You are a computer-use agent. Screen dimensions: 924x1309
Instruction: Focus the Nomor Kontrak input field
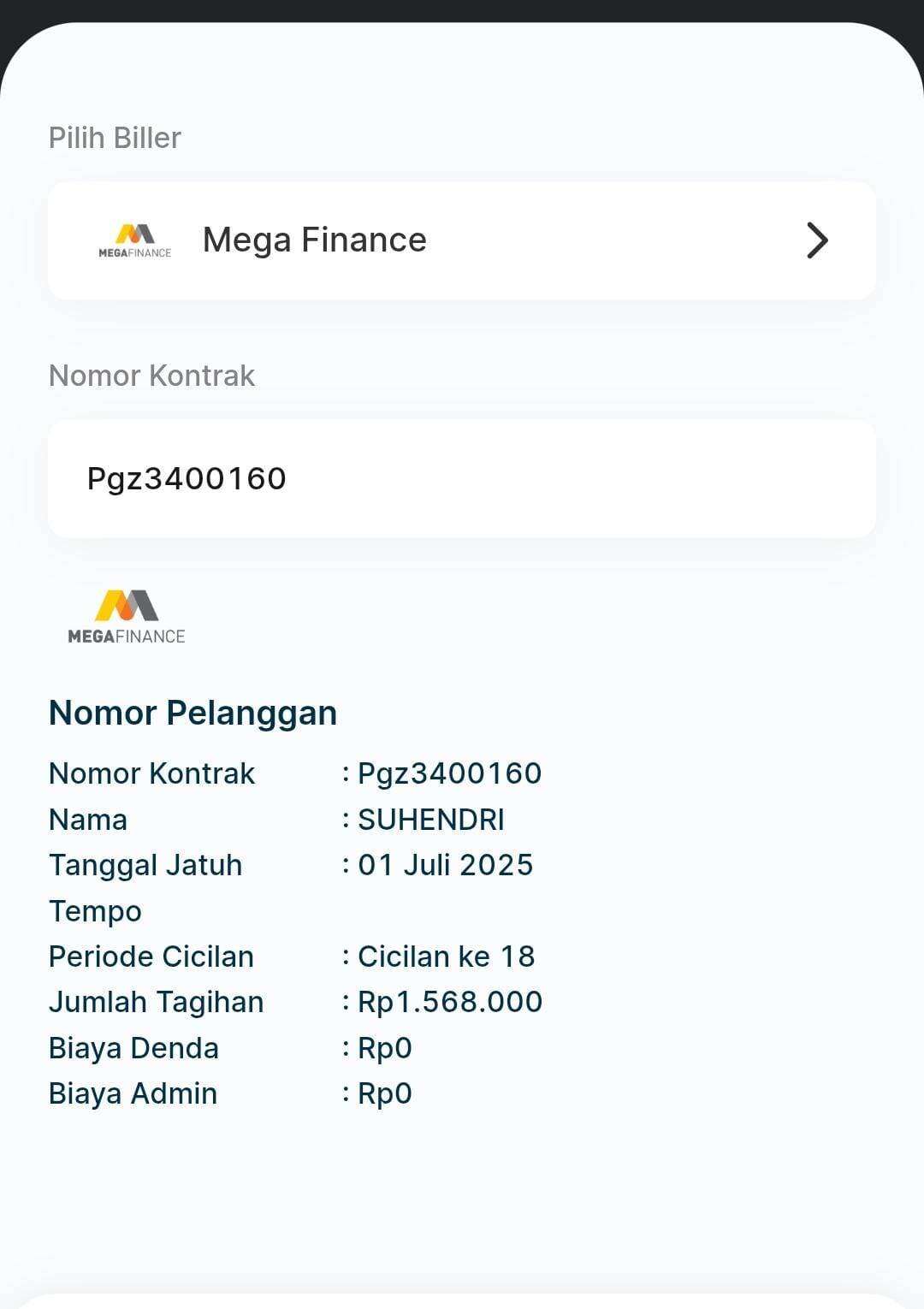tap(462, 478)
